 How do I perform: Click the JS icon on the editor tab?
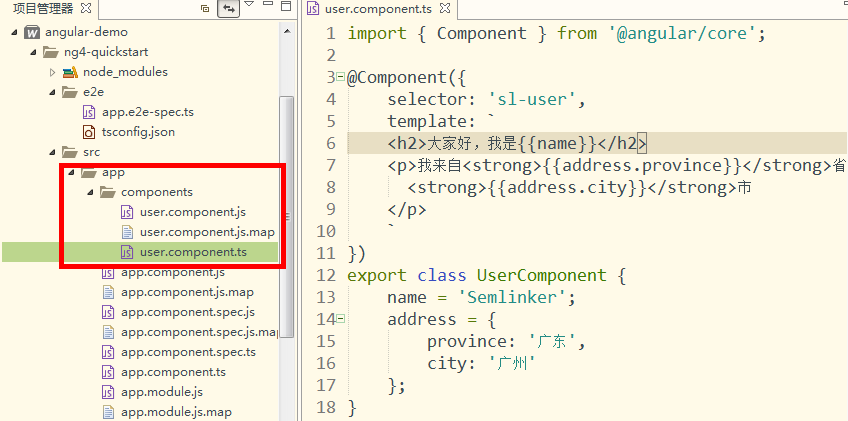(313, 9)
